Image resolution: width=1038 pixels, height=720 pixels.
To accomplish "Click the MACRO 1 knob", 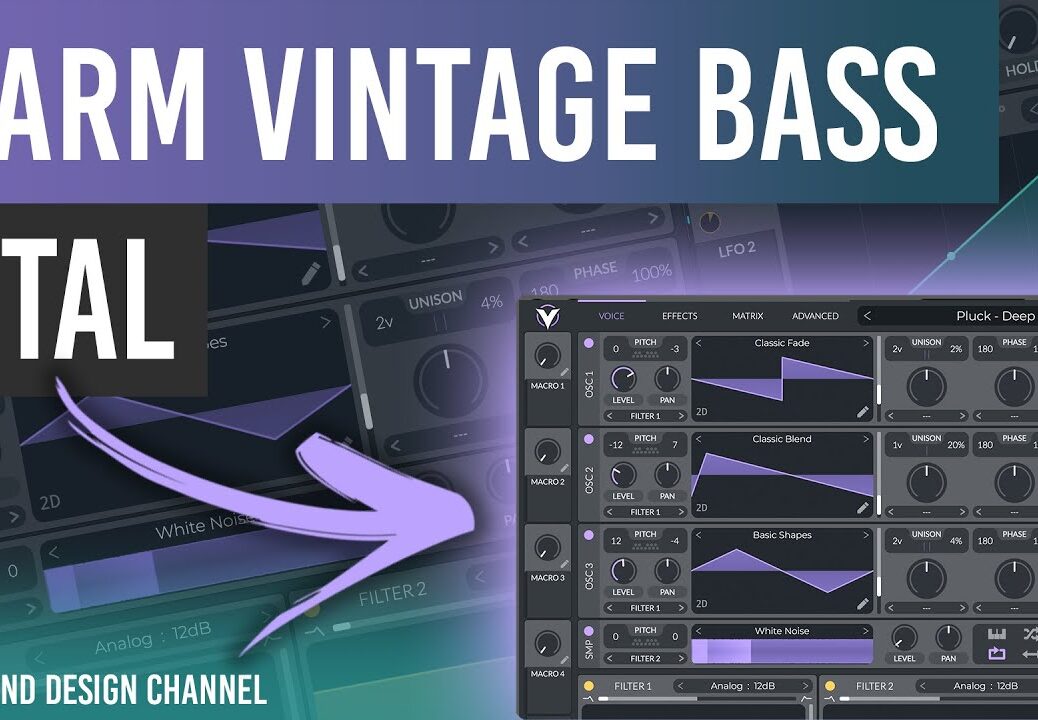I will [x=547, y=357].
